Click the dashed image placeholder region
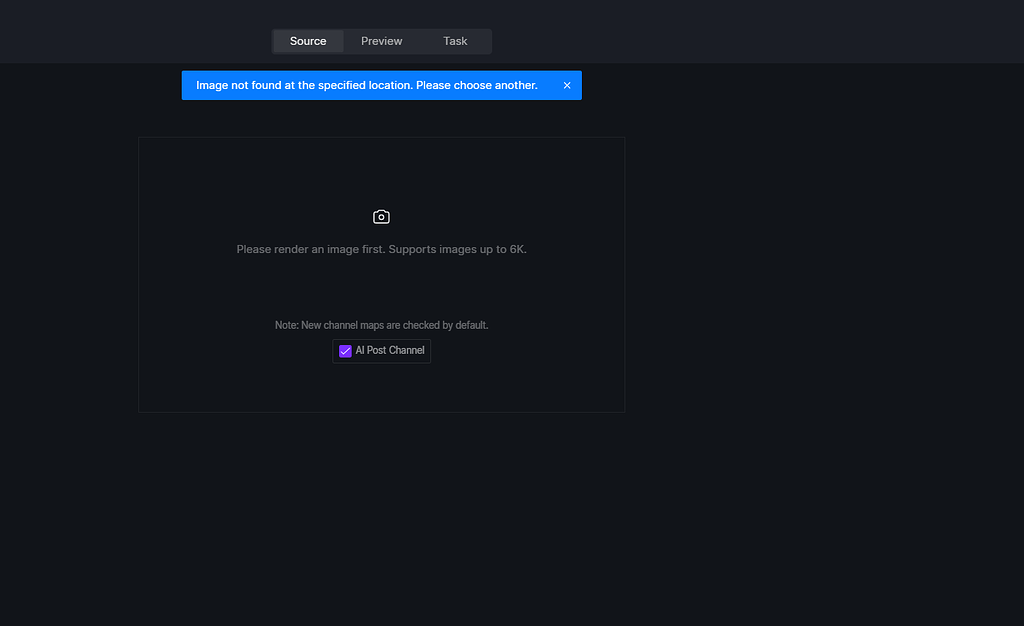1024x626 pixels. point(381,275)
